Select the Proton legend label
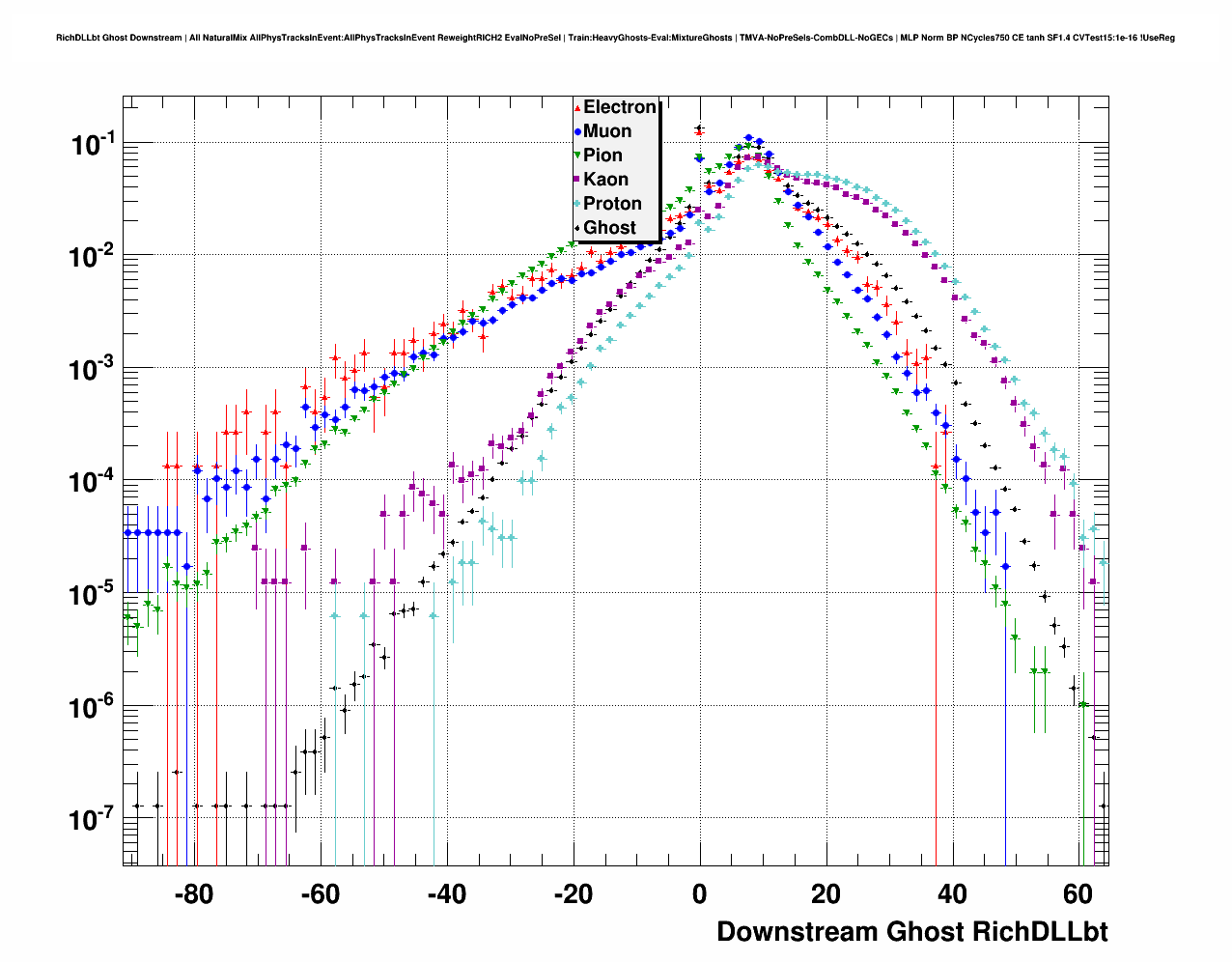The height and width of the screenshot is (962, 1232). [x=612, y=204]
